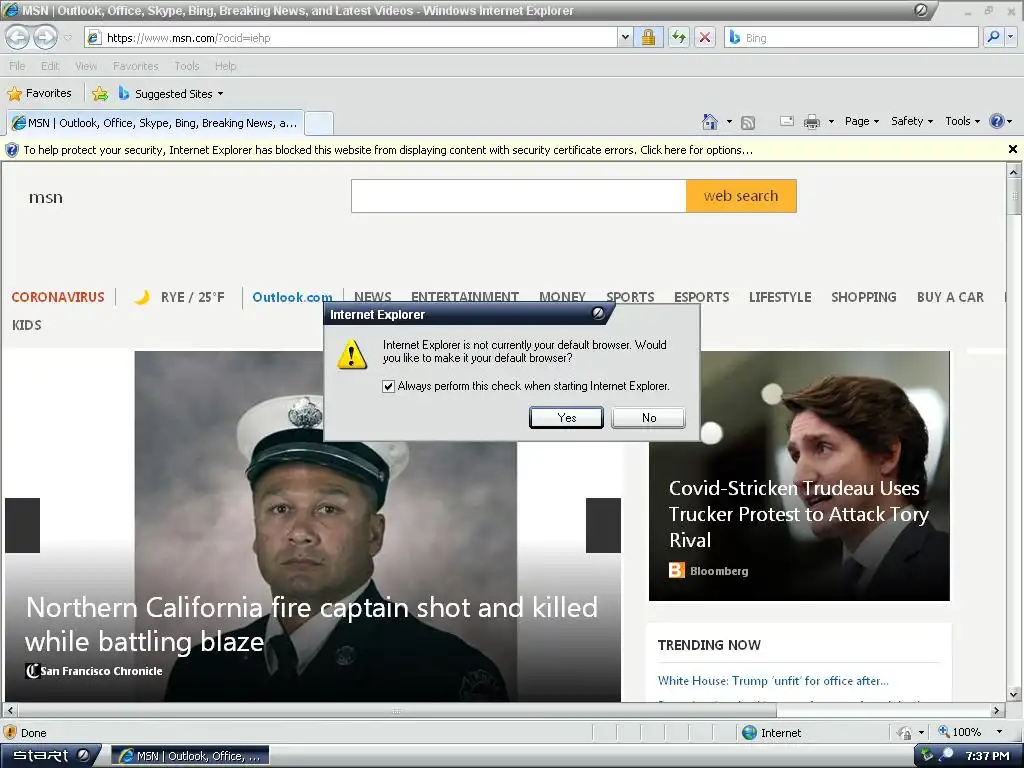Viewport: 1024px width, 768px height.
Task: Expand the address bar history dropdown
Action: [x=625, y=38]
